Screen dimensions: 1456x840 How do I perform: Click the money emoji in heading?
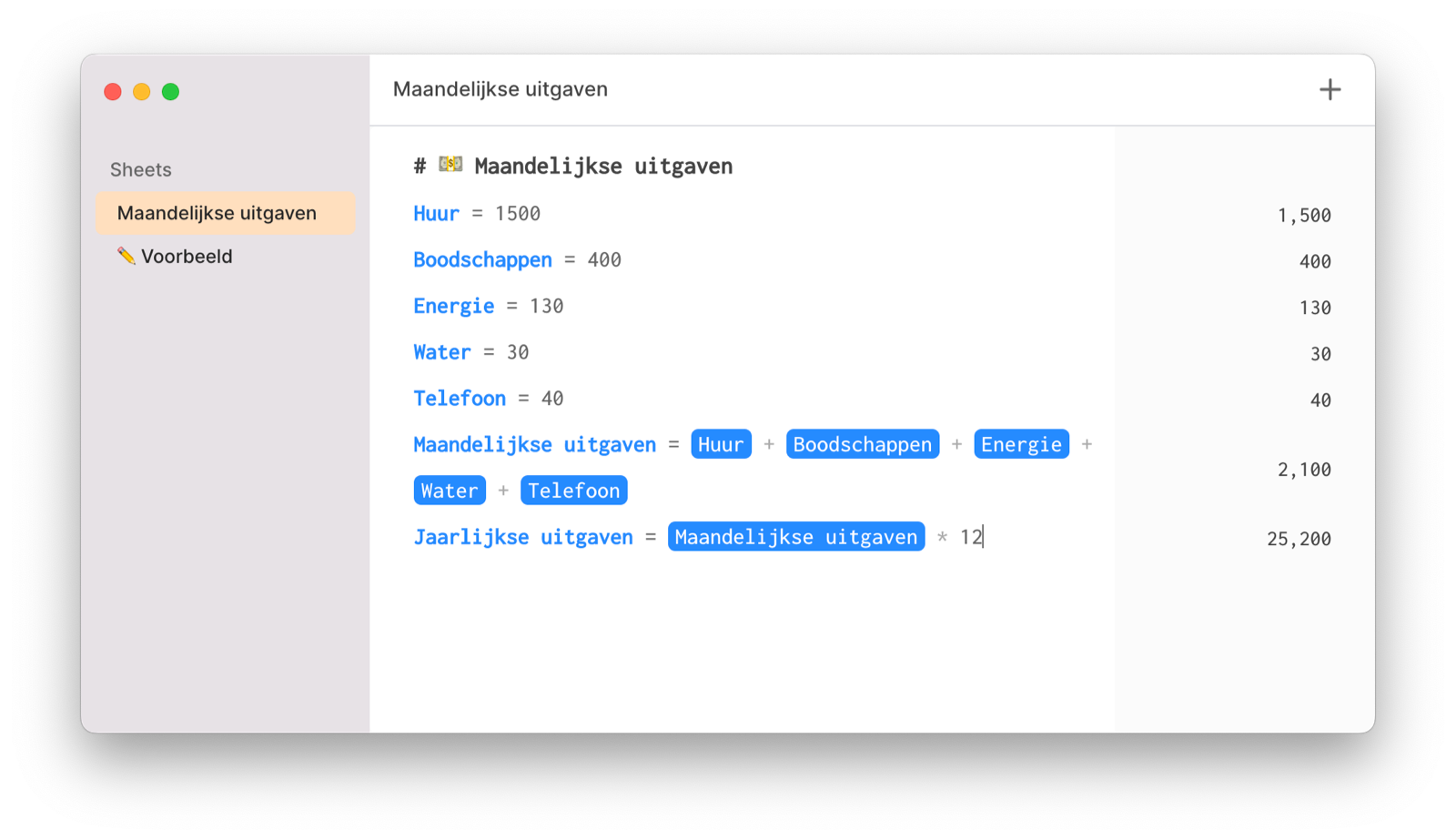tap(450, 165)
